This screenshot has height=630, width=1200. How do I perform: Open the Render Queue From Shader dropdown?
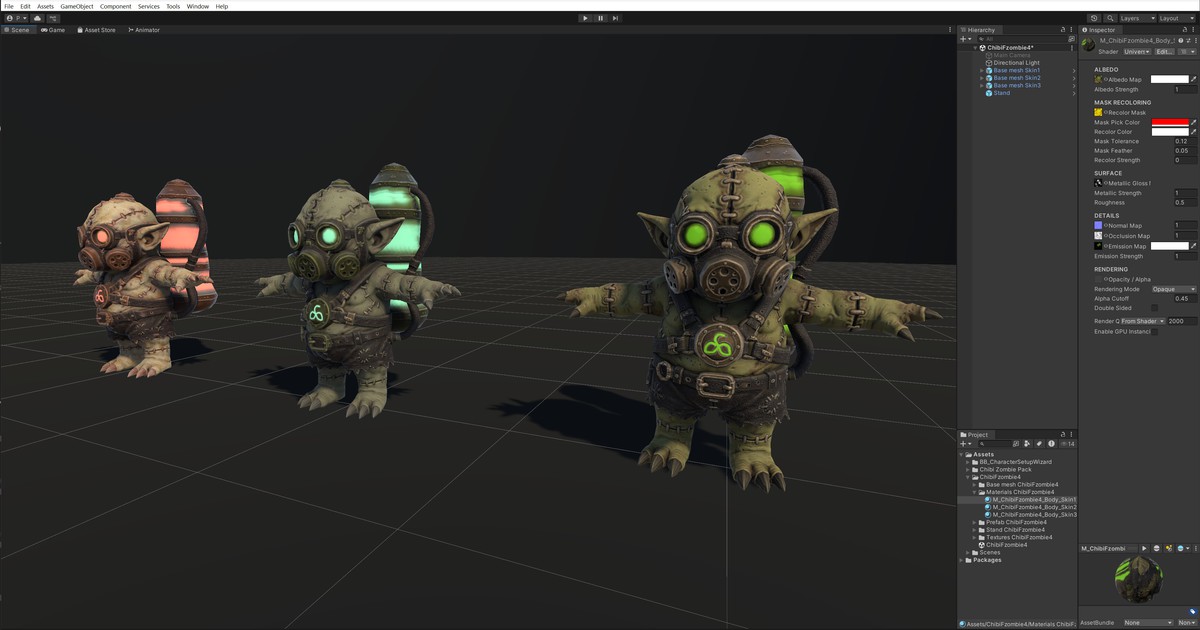click(x=1142, y=321)
